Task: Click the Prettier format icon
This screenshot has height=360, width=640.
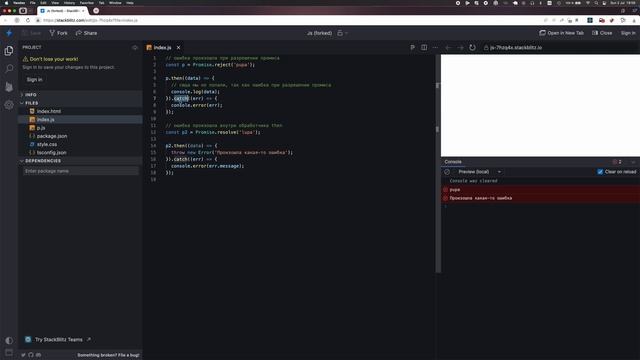Action: pyautogui.click(x=412, y=48)
